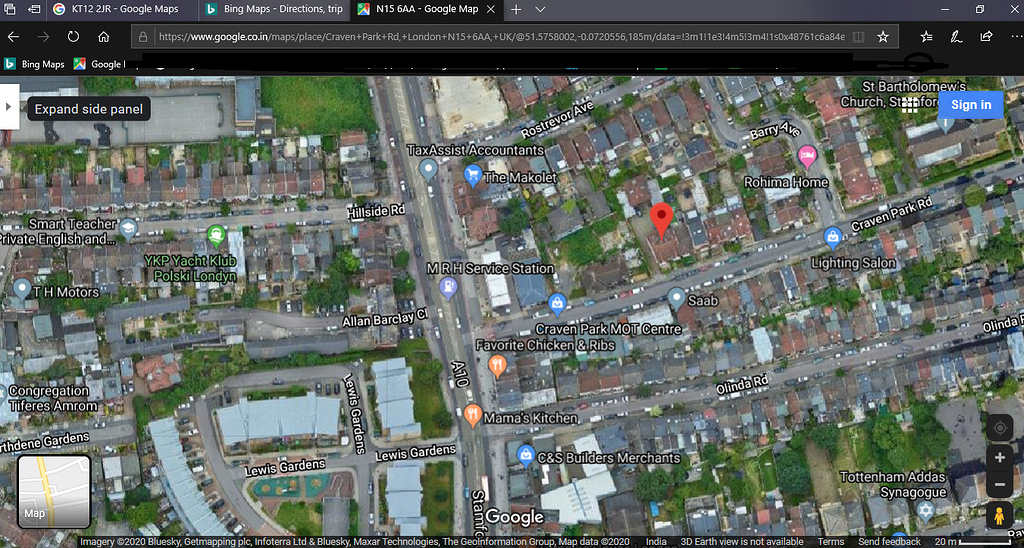
Task: Click Craven Park MOT Centre marker
Action: point(557,304)
